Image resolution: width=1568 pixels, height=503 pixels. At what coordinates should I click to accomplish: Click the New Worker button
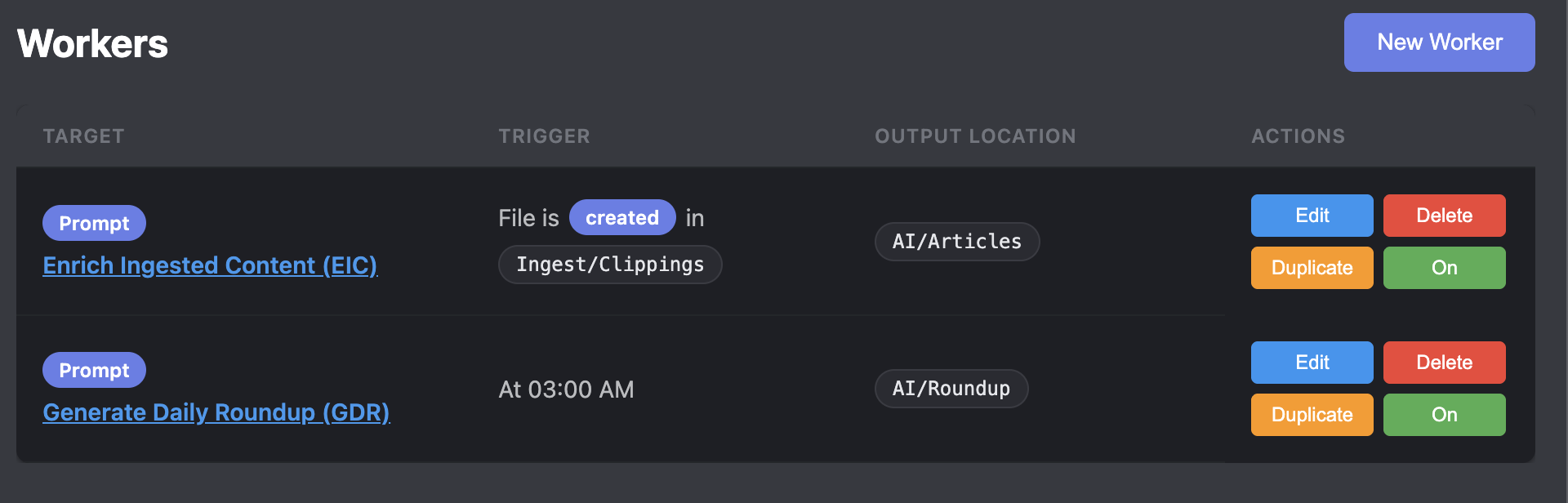tap(1438, 42)
